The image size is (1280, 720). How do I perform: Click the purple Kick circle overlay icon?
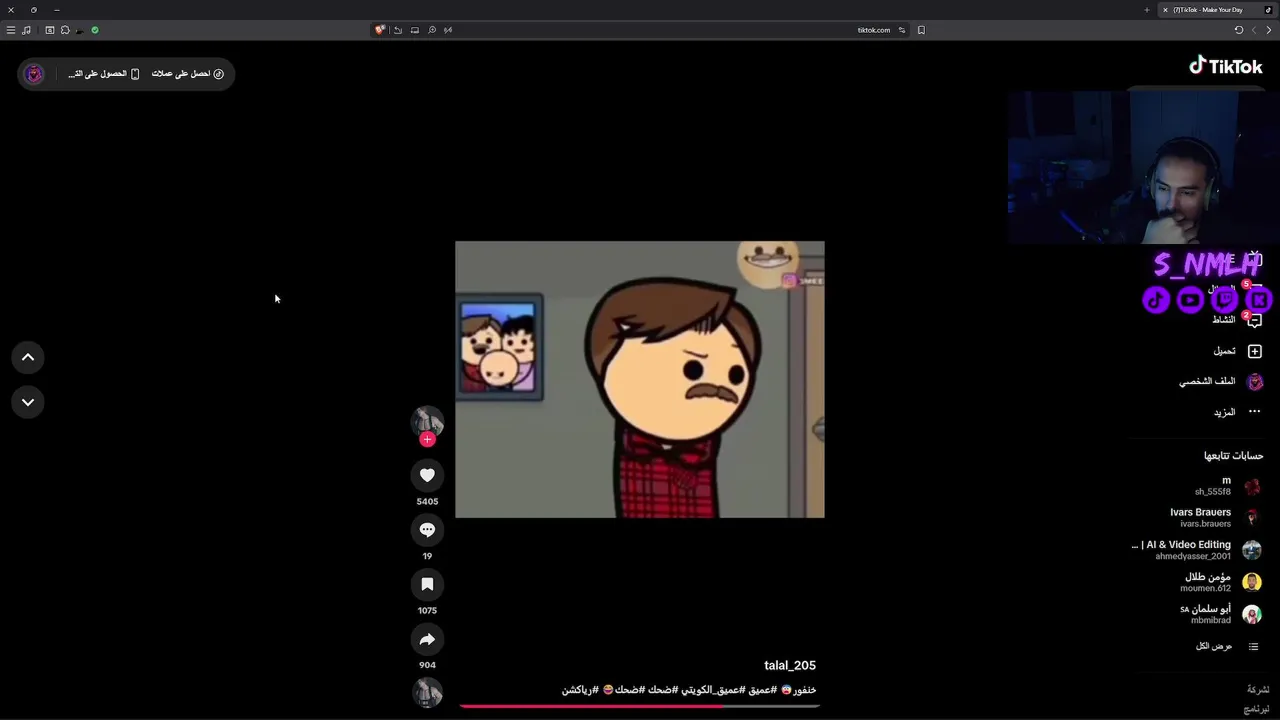[1258, 299]
